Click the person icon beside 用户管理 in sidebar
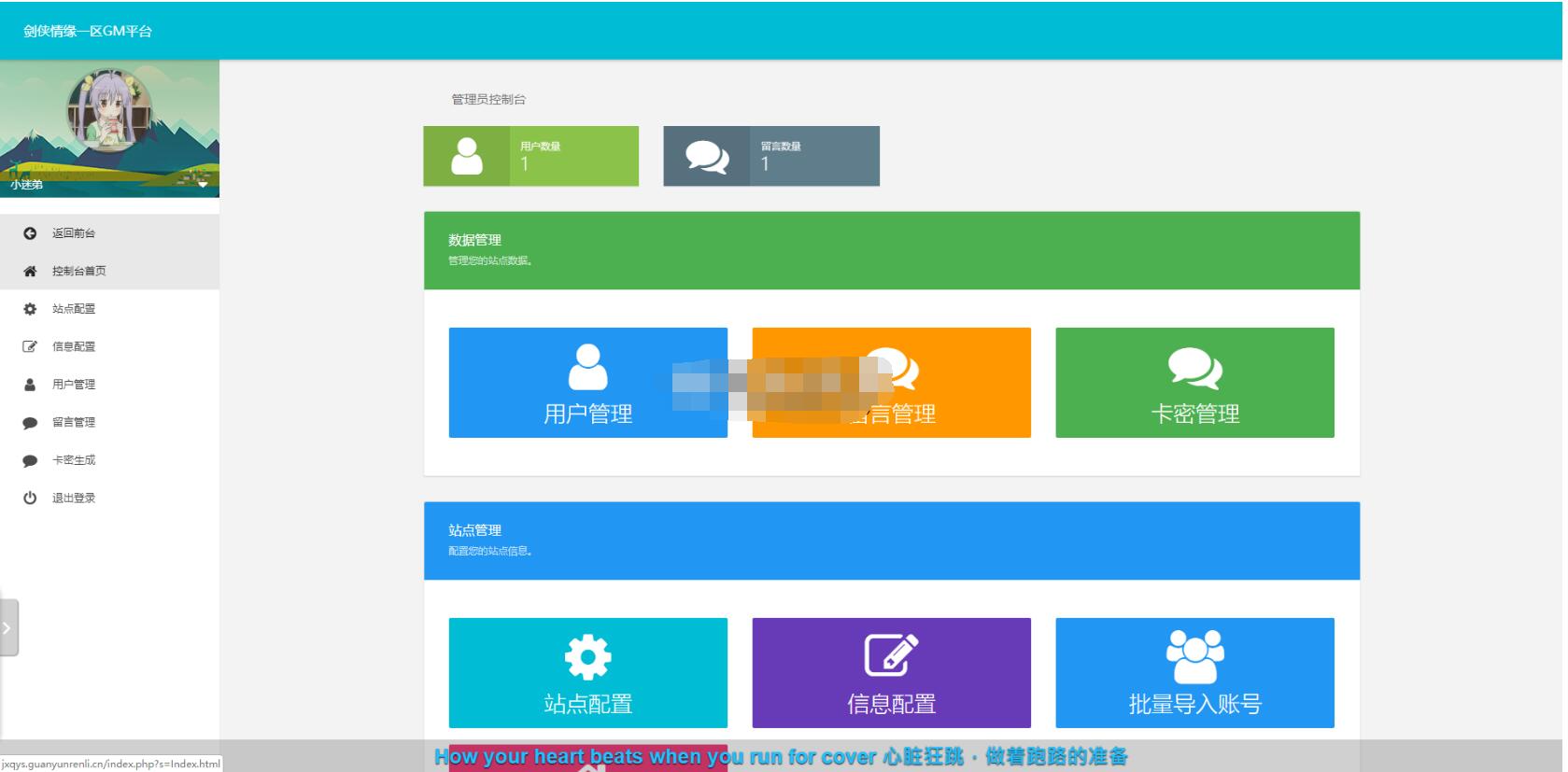 click(30, 385)
